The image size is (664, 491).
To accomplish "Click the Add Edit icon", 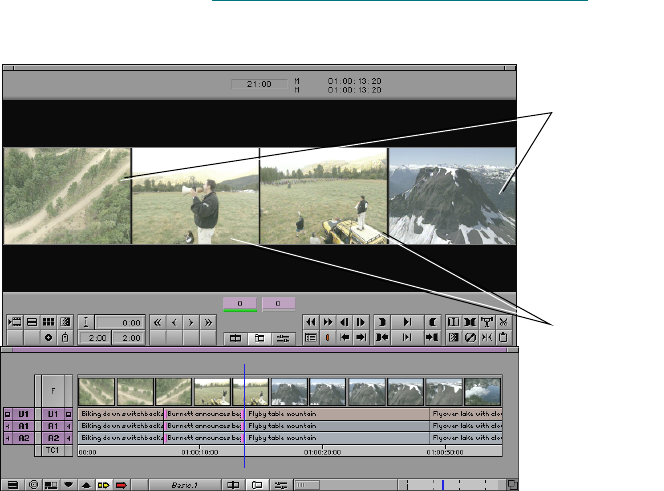I will click(487, 338).
